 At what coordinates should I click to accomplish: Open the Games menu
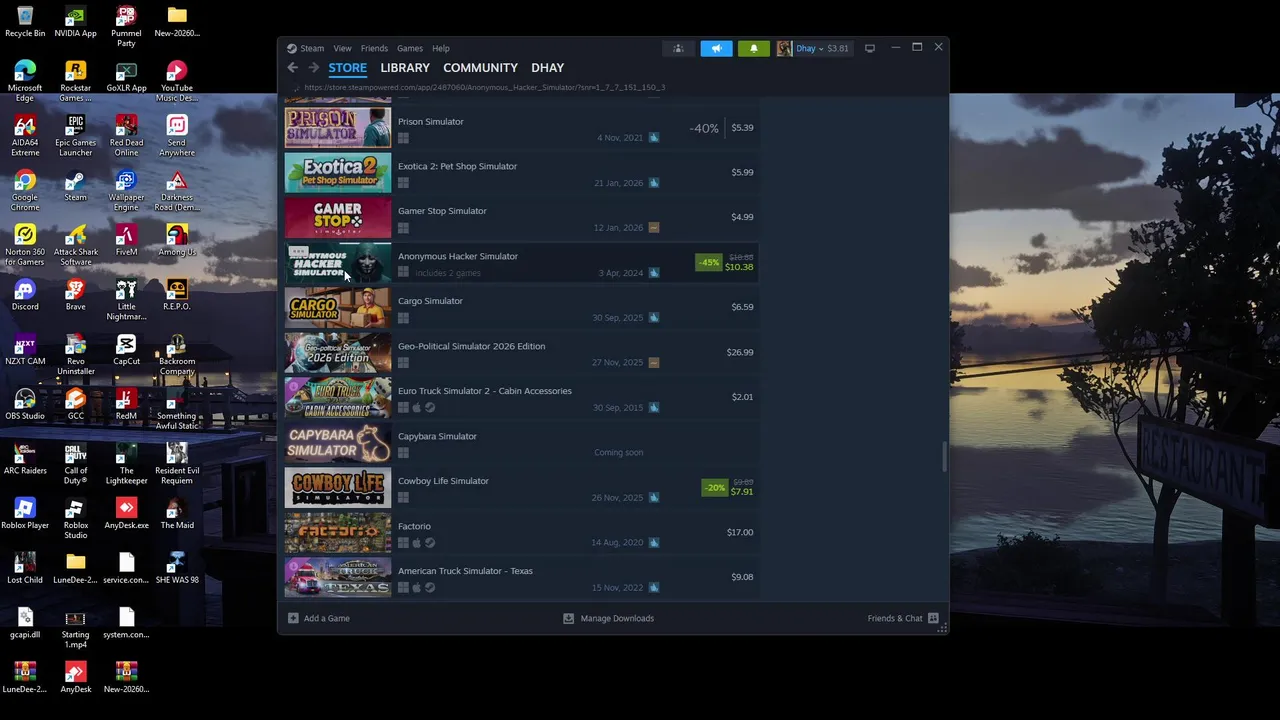(x=410, y=48)
